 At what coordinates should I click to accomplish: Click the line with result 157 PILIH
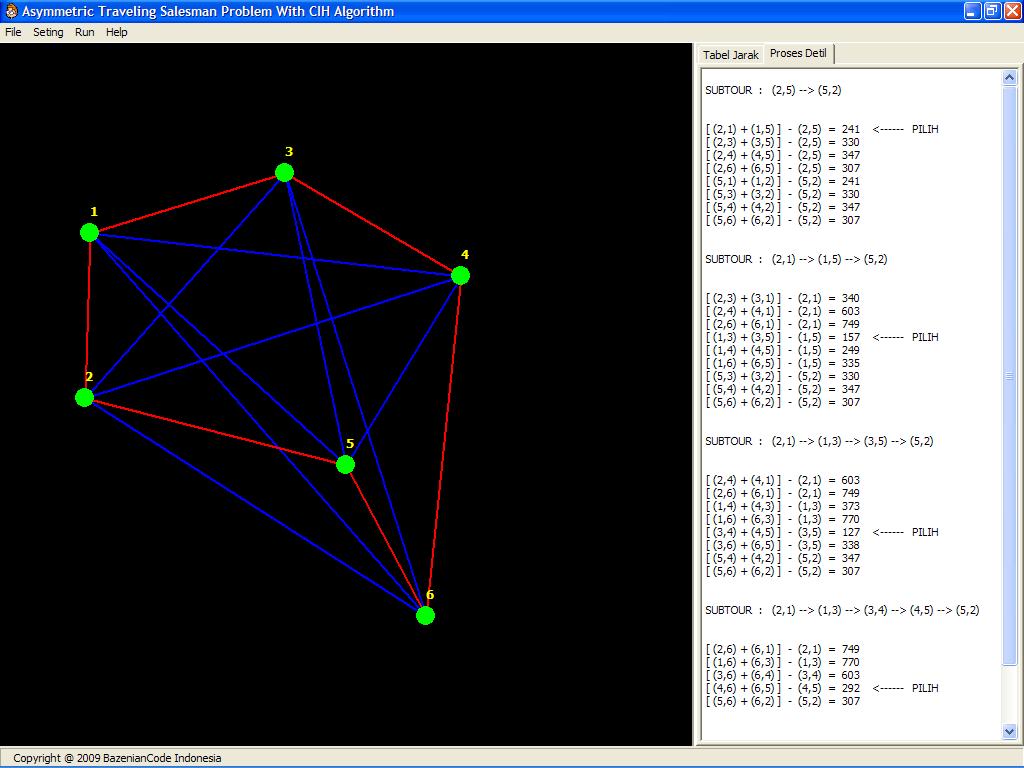click(x=822, y=337)
